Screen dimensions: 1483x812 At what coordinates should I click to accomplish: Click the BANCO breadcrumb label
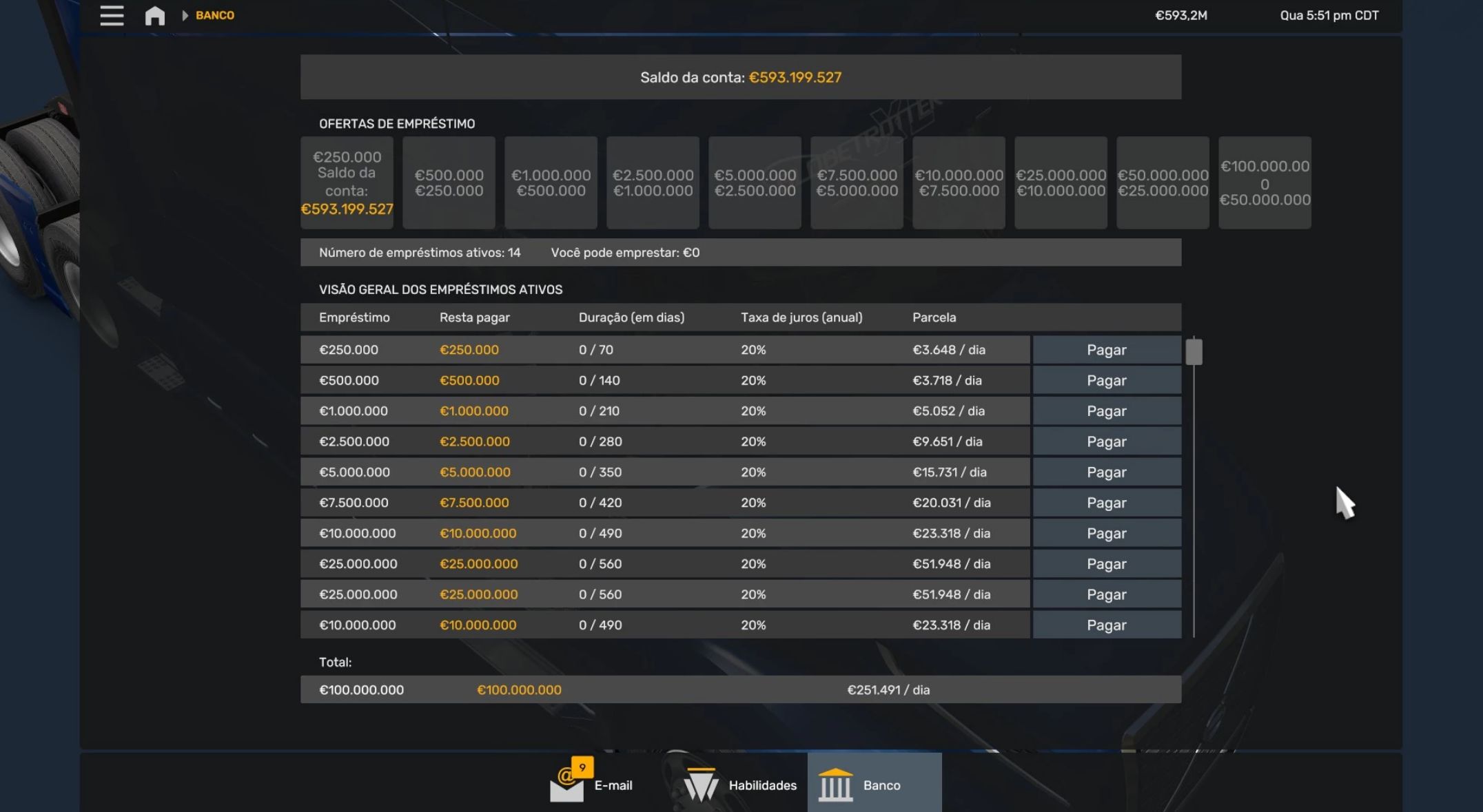[x=215, y=15]
